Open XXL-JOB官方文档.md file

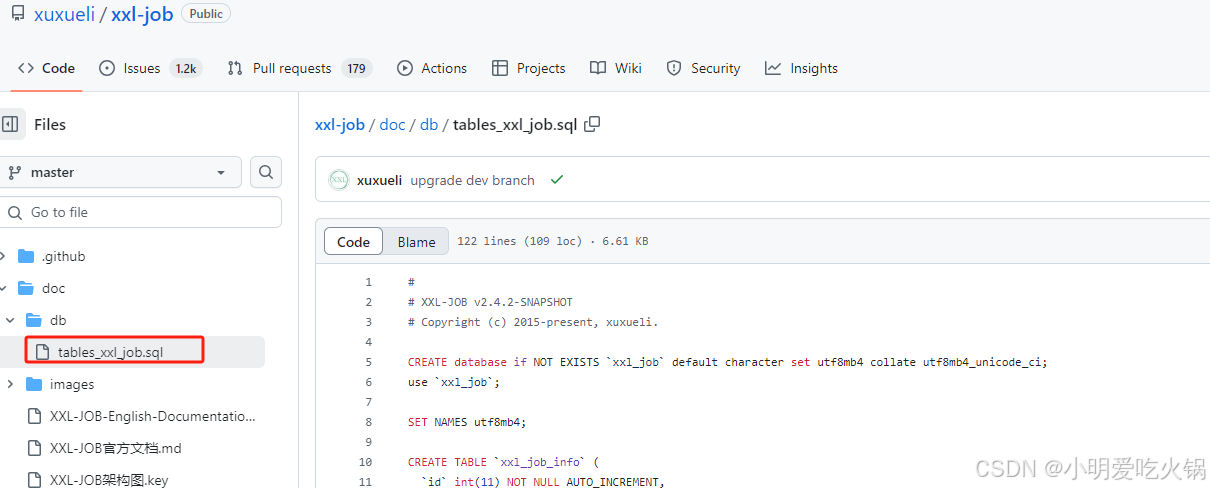[115, 448]
